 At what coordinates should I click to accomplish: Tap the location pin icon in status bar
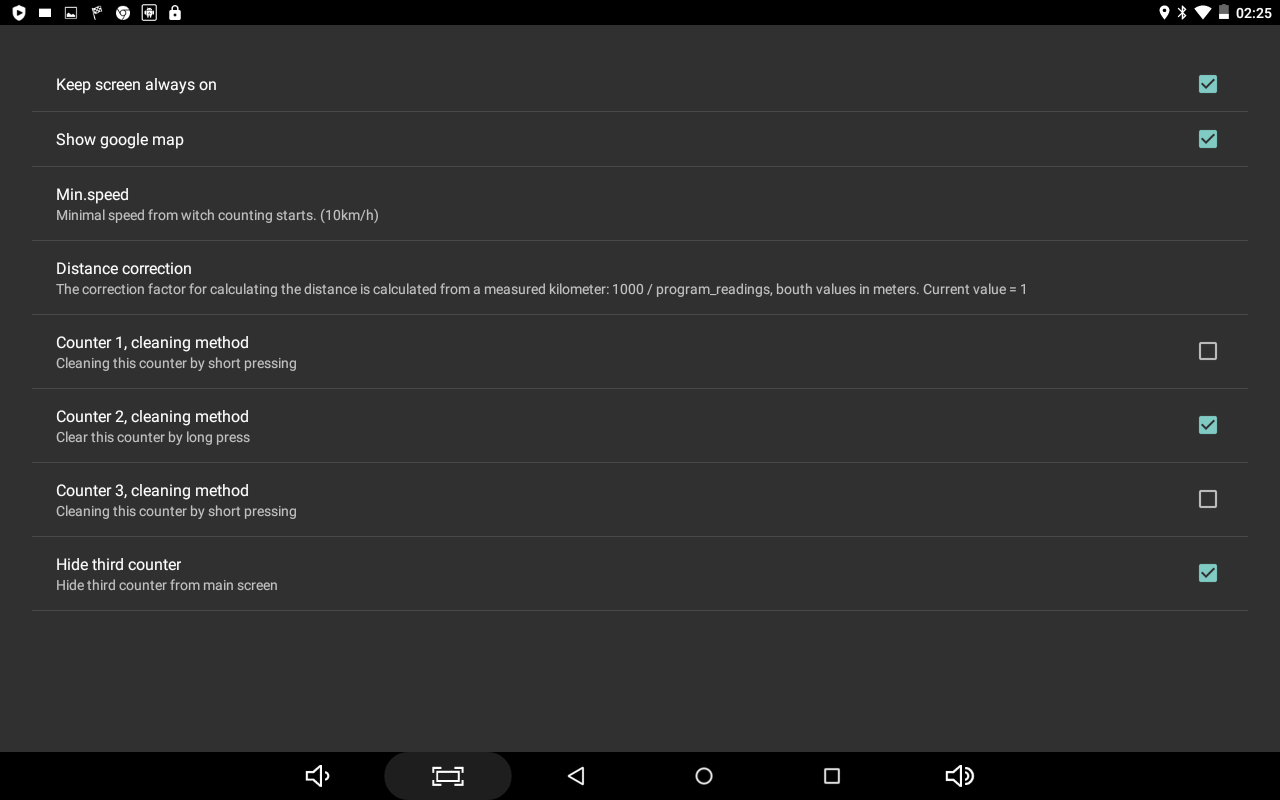pos(1164,13)
